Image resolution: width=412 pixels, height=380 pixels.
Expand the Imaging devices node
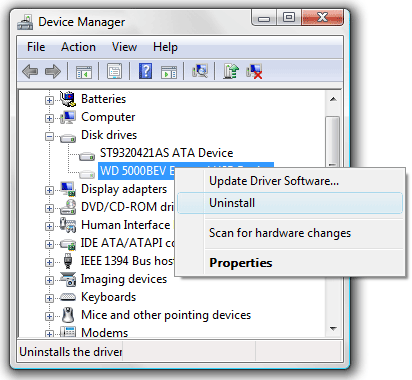coord(49,280)
